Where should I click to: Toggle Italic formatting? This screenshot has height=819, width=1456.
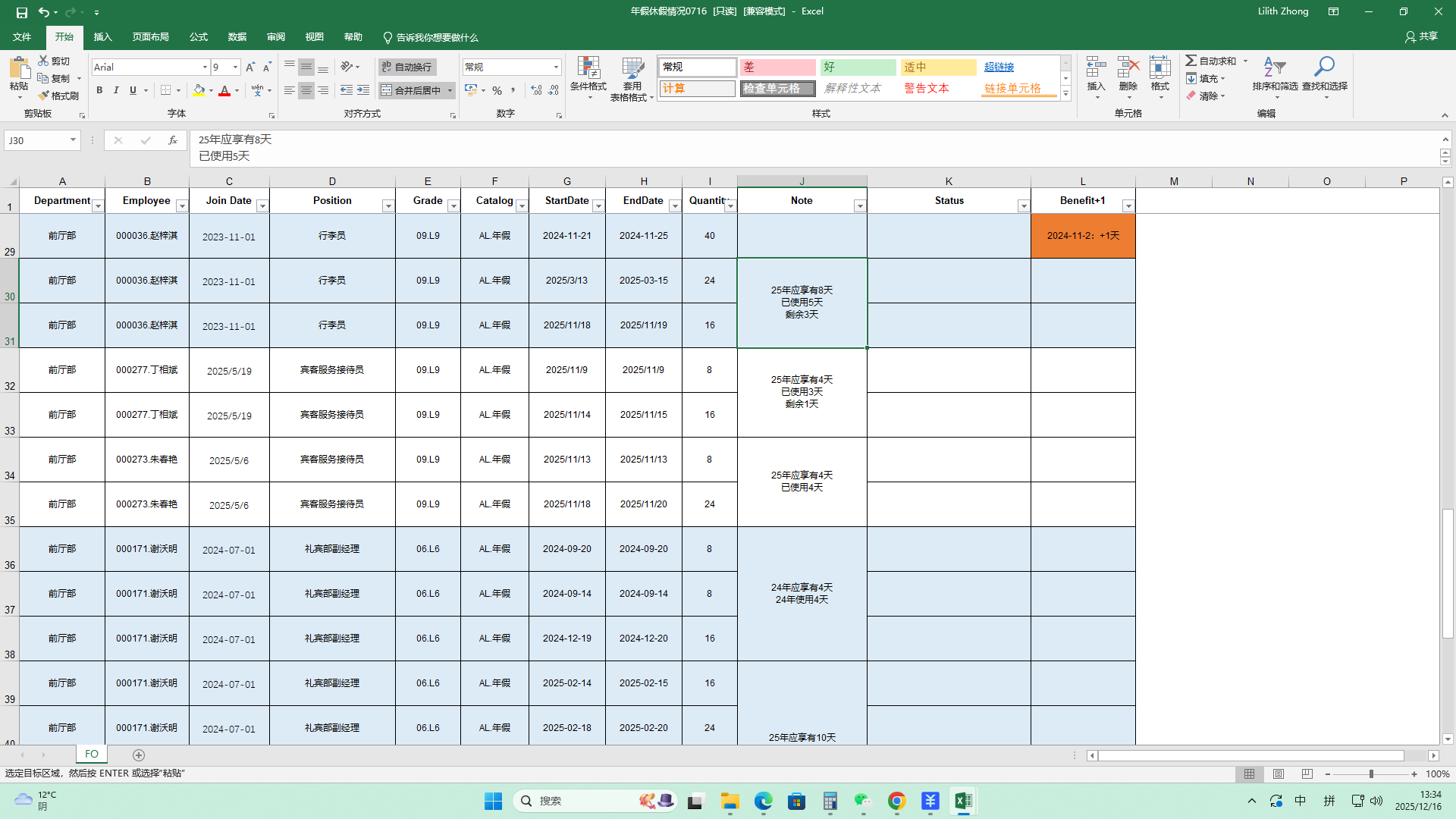tap(116, 90)
